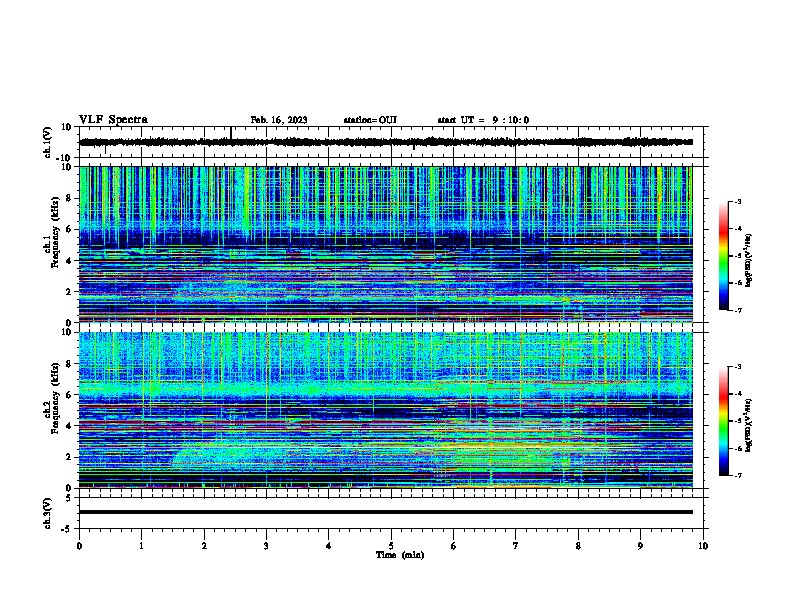792x612 pixels.
Task: Click the ch.2 spectrogram "4" kHz tick label
Action: pos(70,426)
